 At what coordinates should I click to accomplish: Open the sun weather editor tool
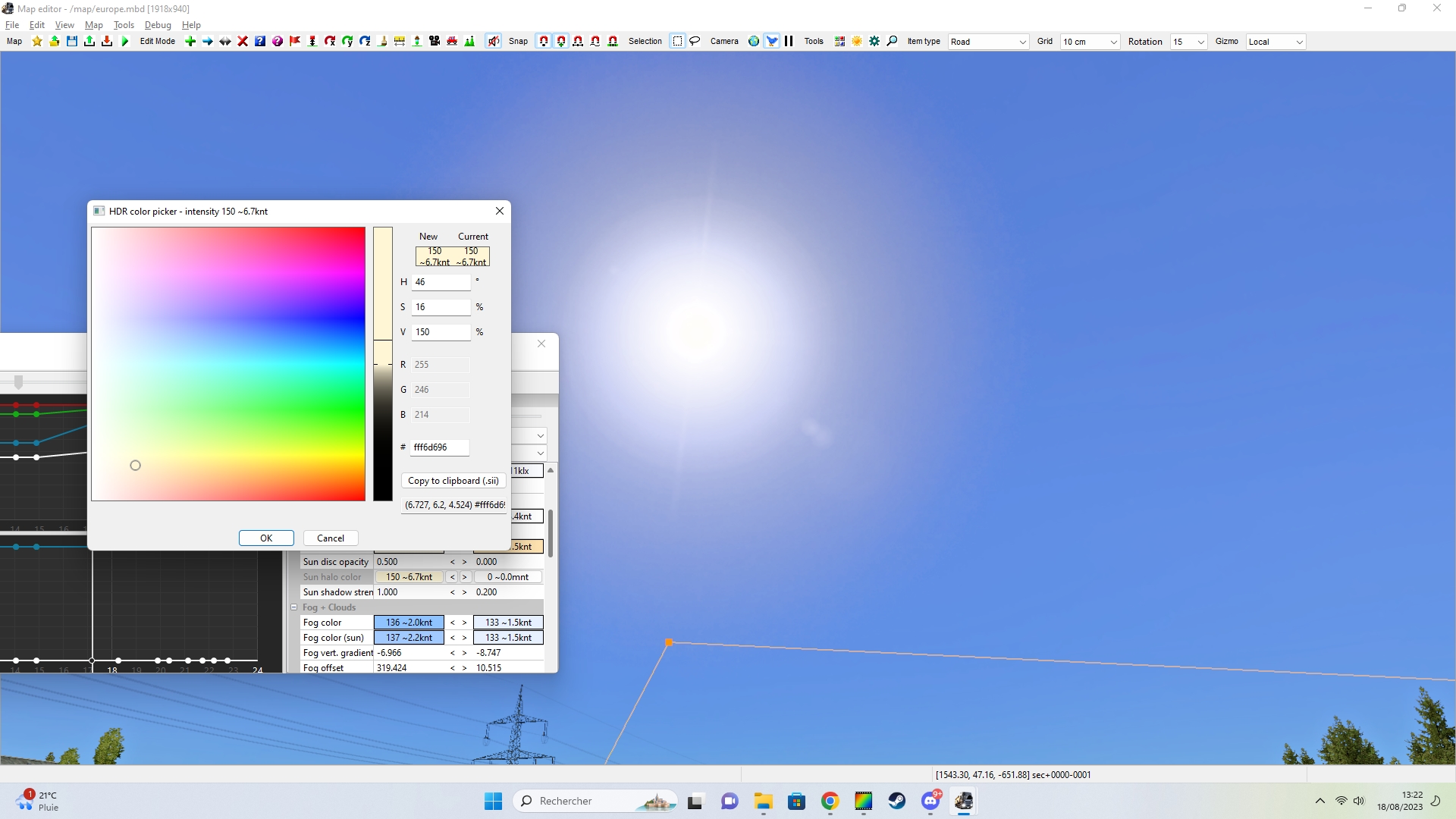coord(857,42)
